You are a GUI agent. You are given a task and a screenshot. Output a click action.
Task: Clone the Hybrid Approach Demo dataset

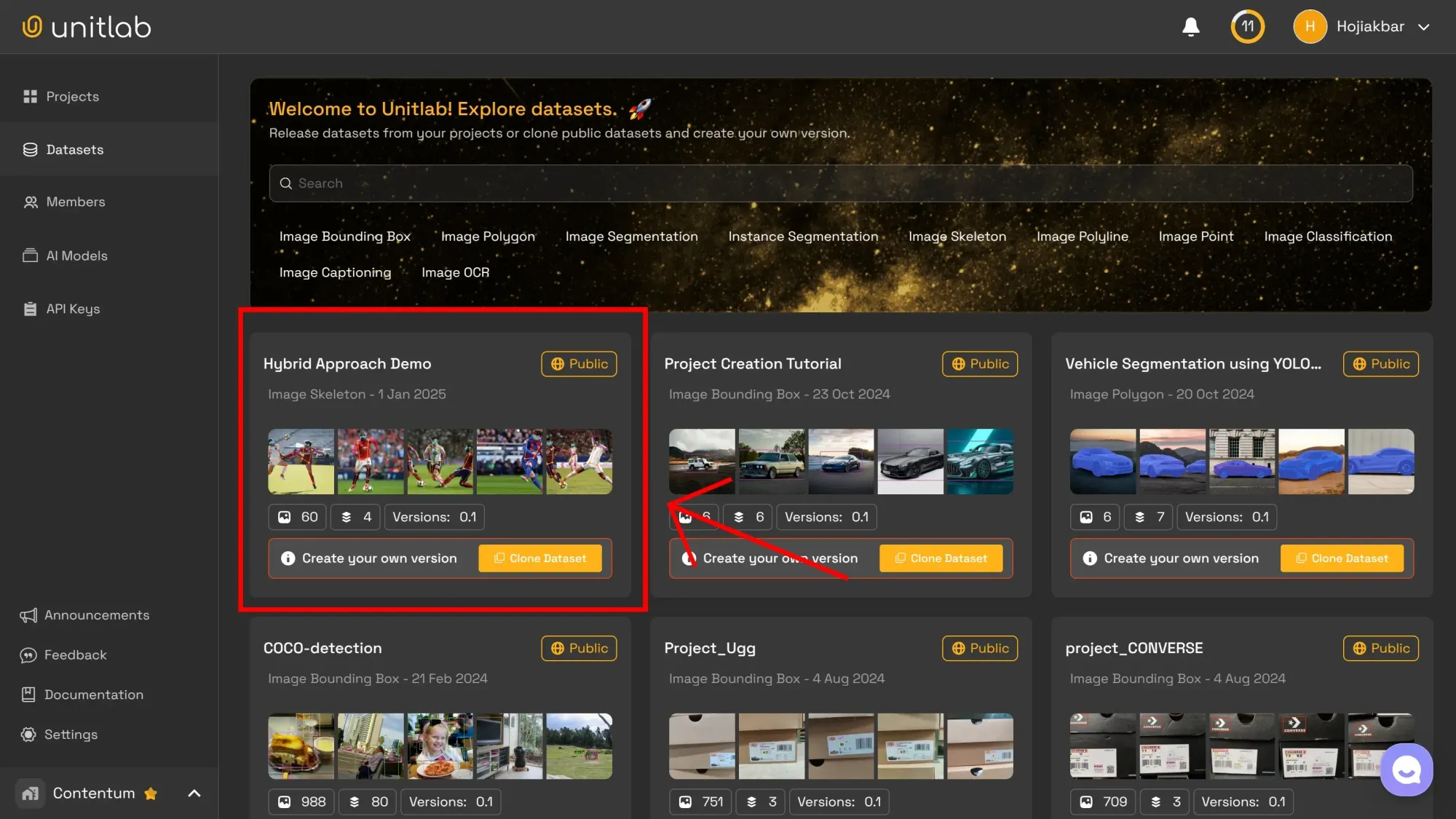[x=539, y=558]
